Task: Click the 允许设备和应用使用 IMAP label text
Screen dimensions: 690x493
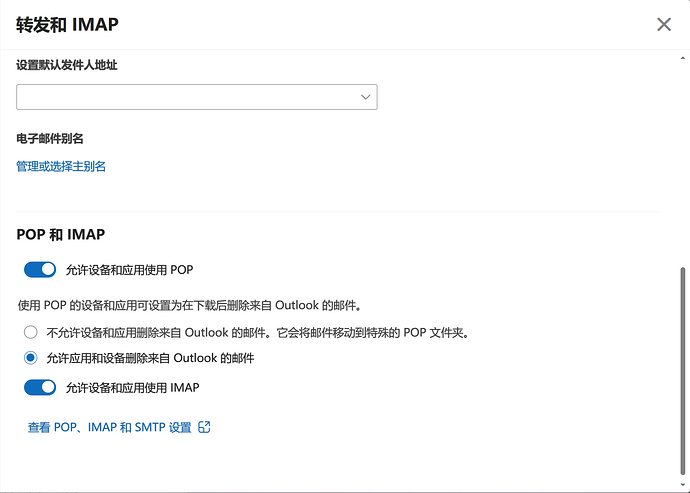Action: point(139,387)
